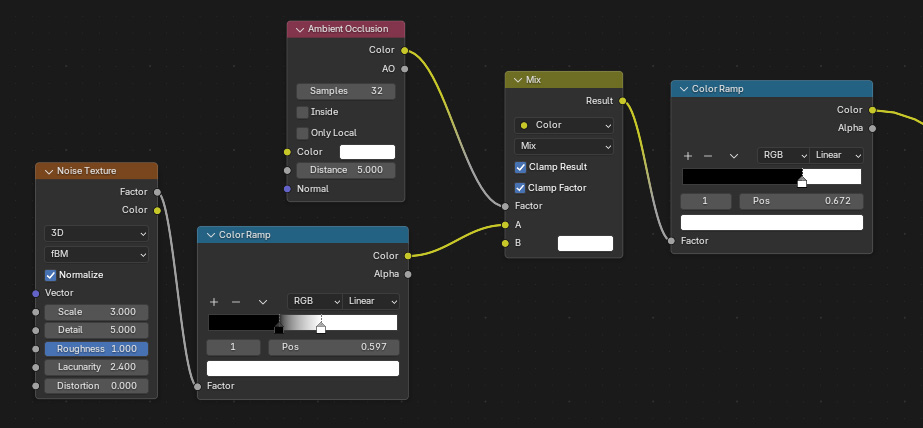
Task: Click the Roughness field on Noise Texture
Action: (x=96, y=349)
